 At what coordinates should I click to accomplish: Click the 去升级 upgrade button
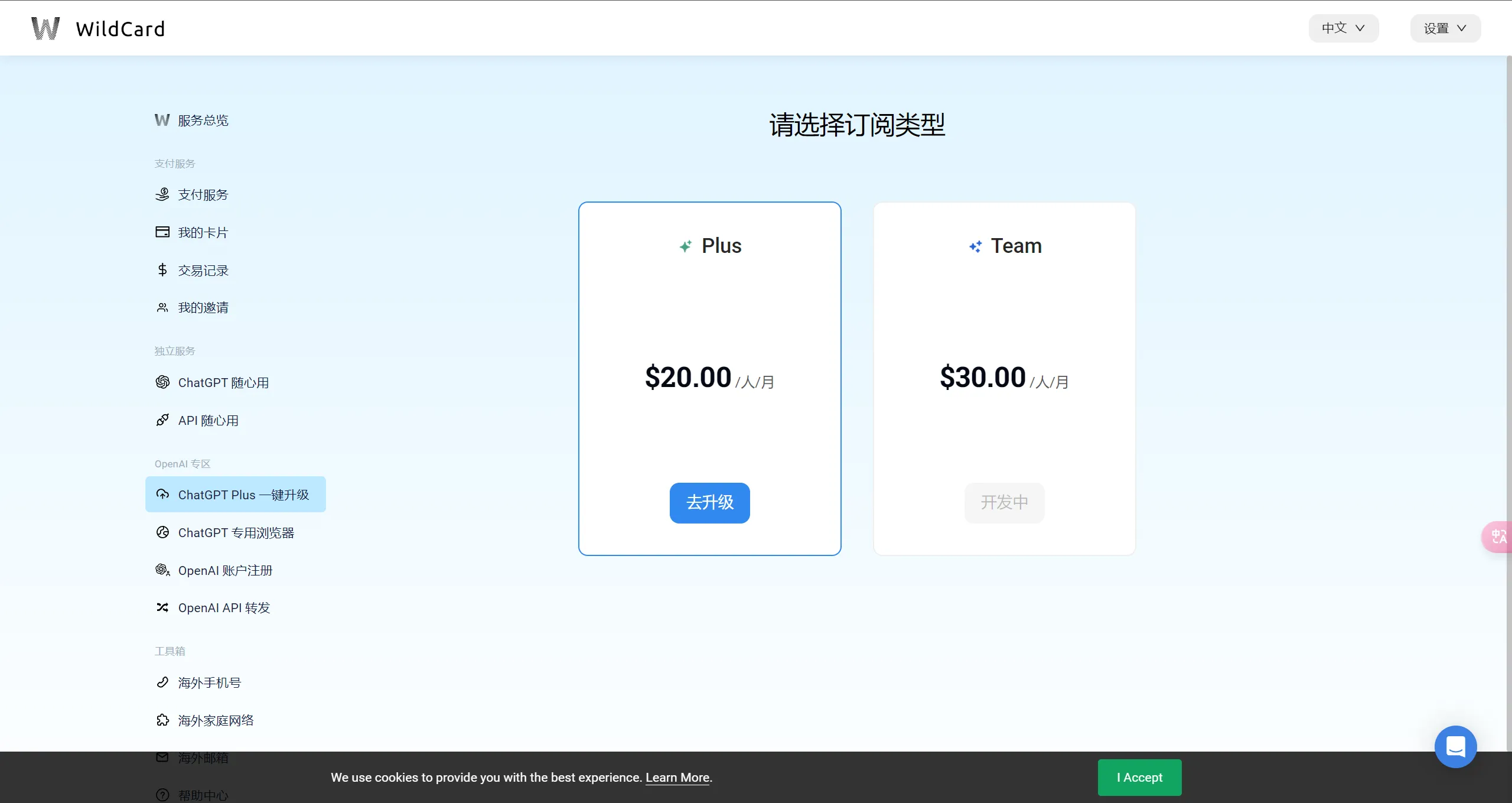pos(710,503)
